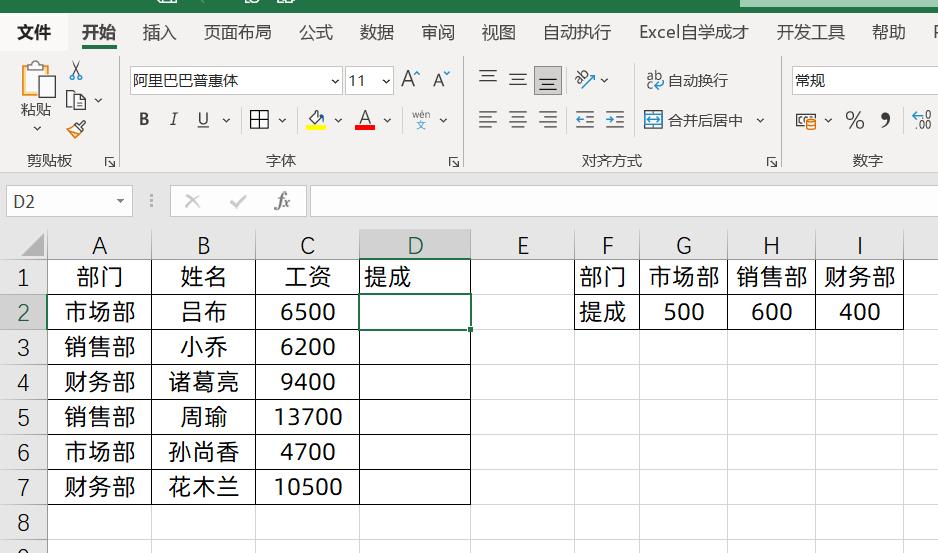Expand borders dropdown arrow

click(x=282, y=120)
